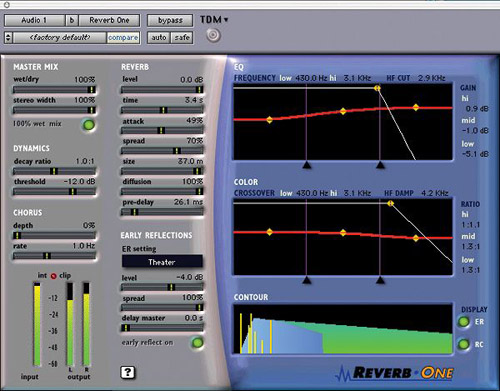Open the Audio 1 track selector
The width and height of the screenshot is (500, 391).
[x=34, y=20]
